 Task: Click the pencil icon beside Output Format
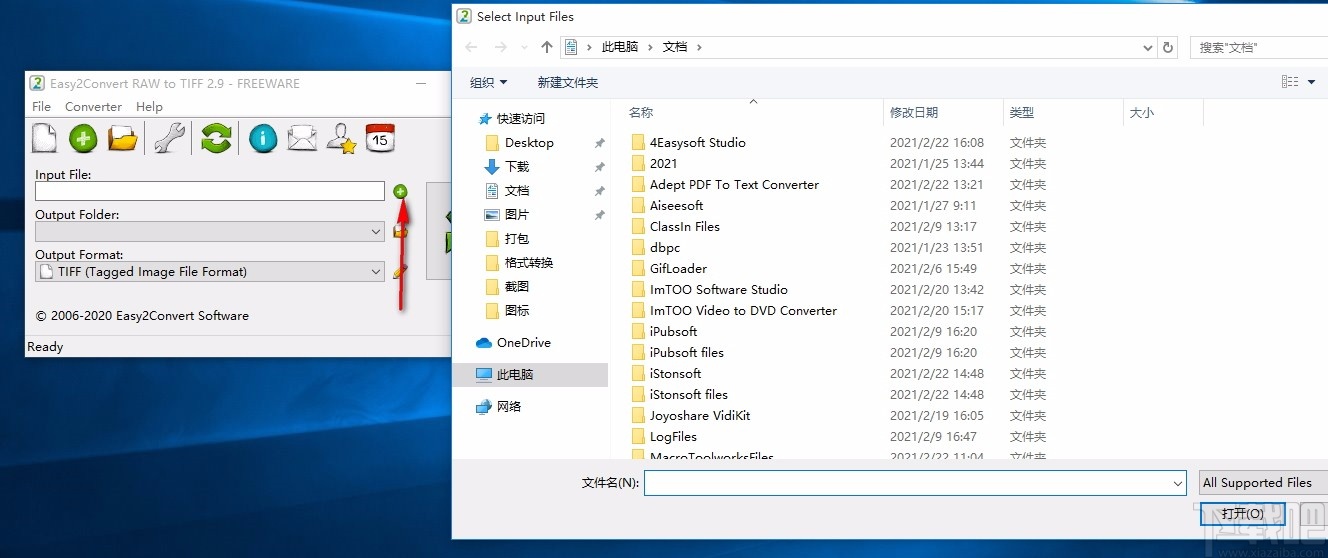click(x=400, y=271)
